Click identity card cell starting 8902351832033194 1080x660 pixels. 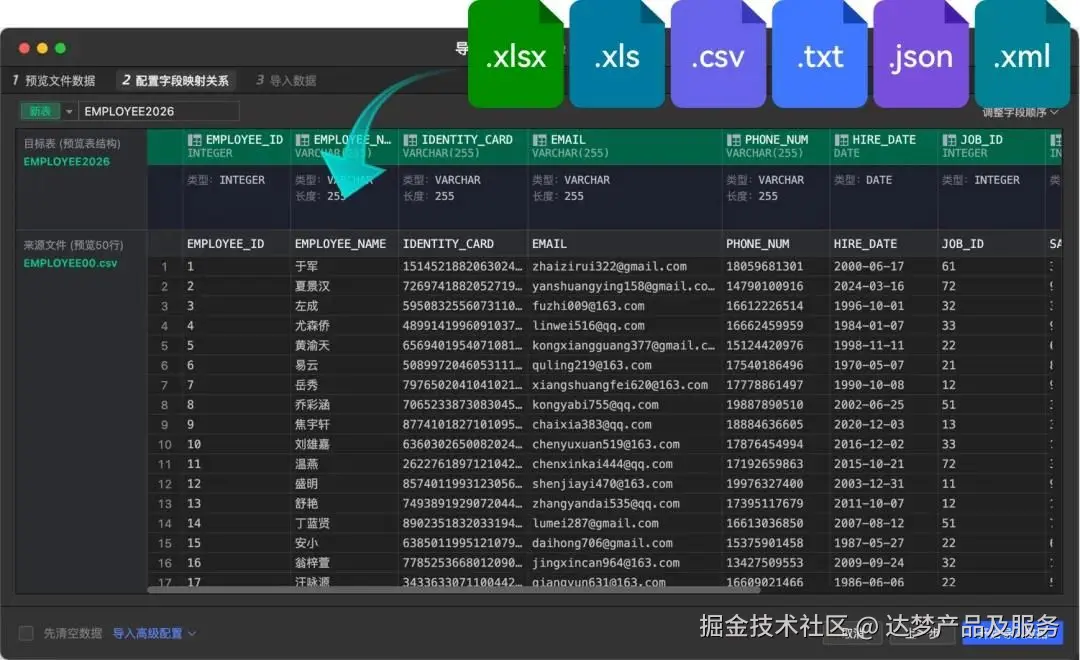463,524
